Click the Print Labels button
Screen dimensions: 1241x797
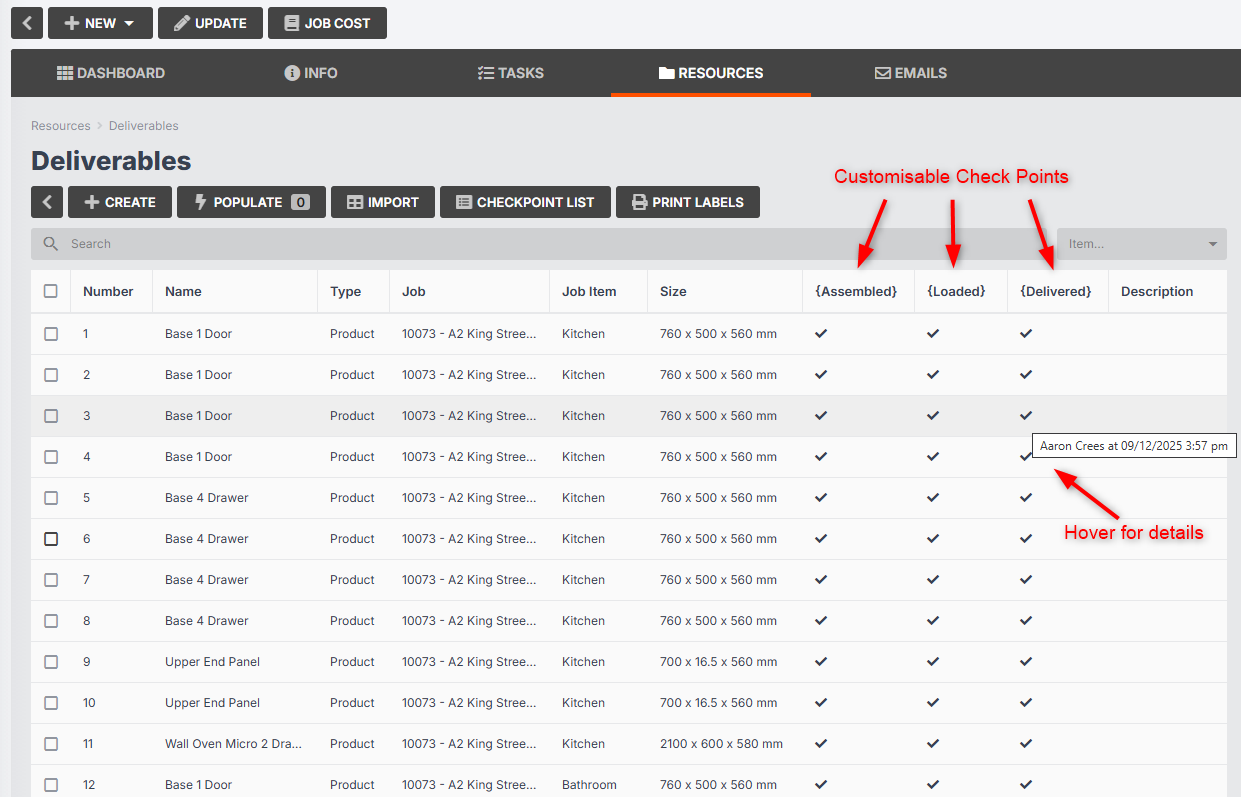[687, 202]
